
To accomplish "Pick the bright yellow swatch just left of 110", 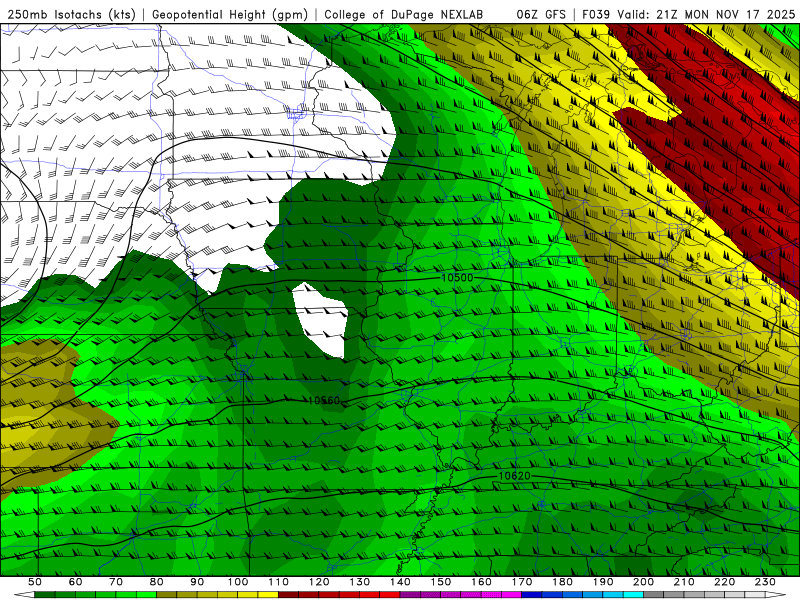I will pyautogui.click(x=268, y=595).
